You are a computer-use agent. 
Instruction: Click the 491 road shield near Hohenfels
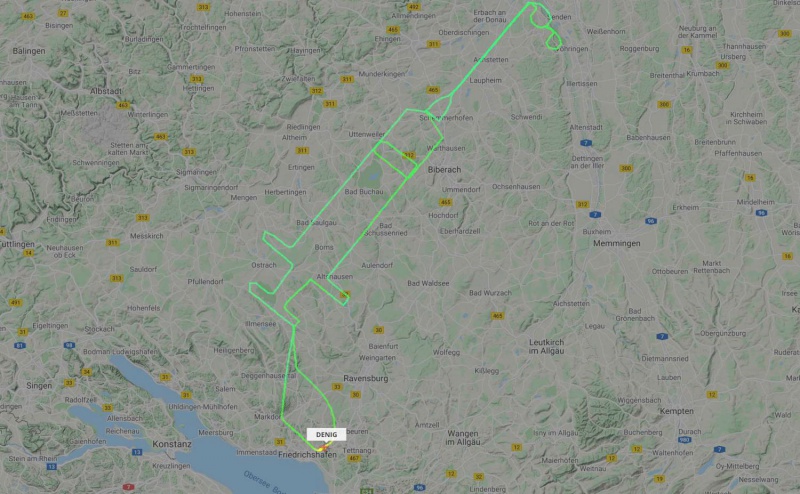pyautogui.click(x=16, y=302)
